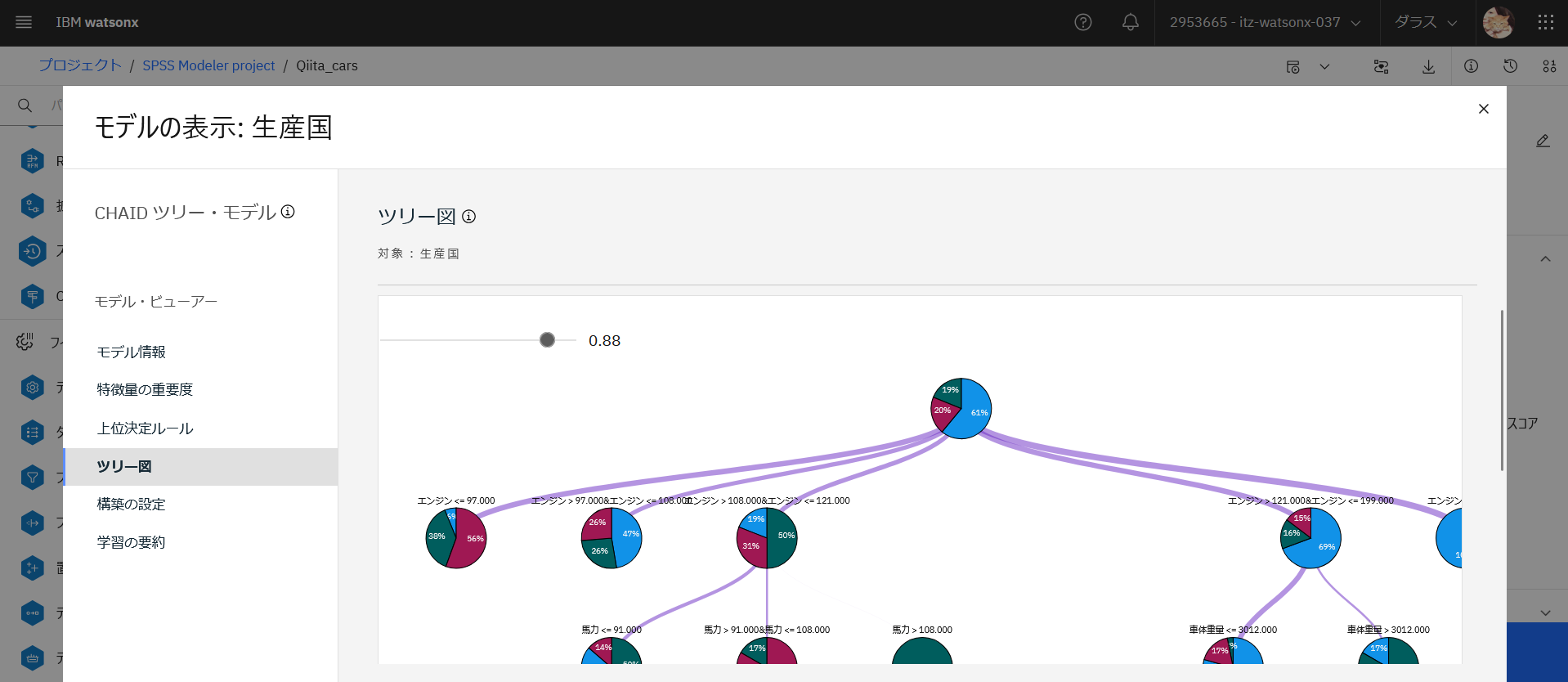
Task: Expand the right panel chevron down
Action: [1545, 612]
